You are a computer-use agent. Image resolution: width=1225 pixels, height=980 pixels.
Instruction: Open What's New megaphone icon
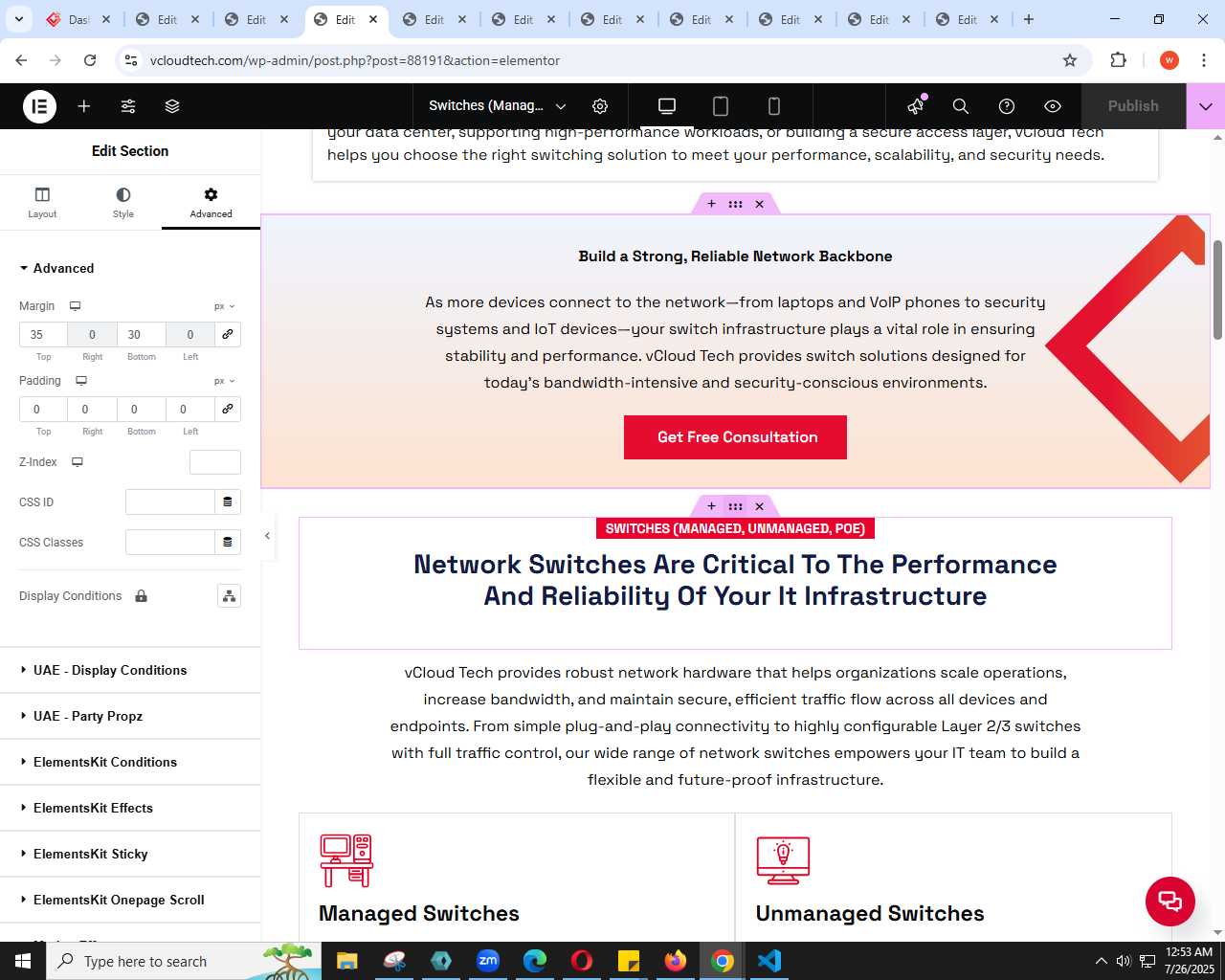pyautogui.click(x=916, y=105)
